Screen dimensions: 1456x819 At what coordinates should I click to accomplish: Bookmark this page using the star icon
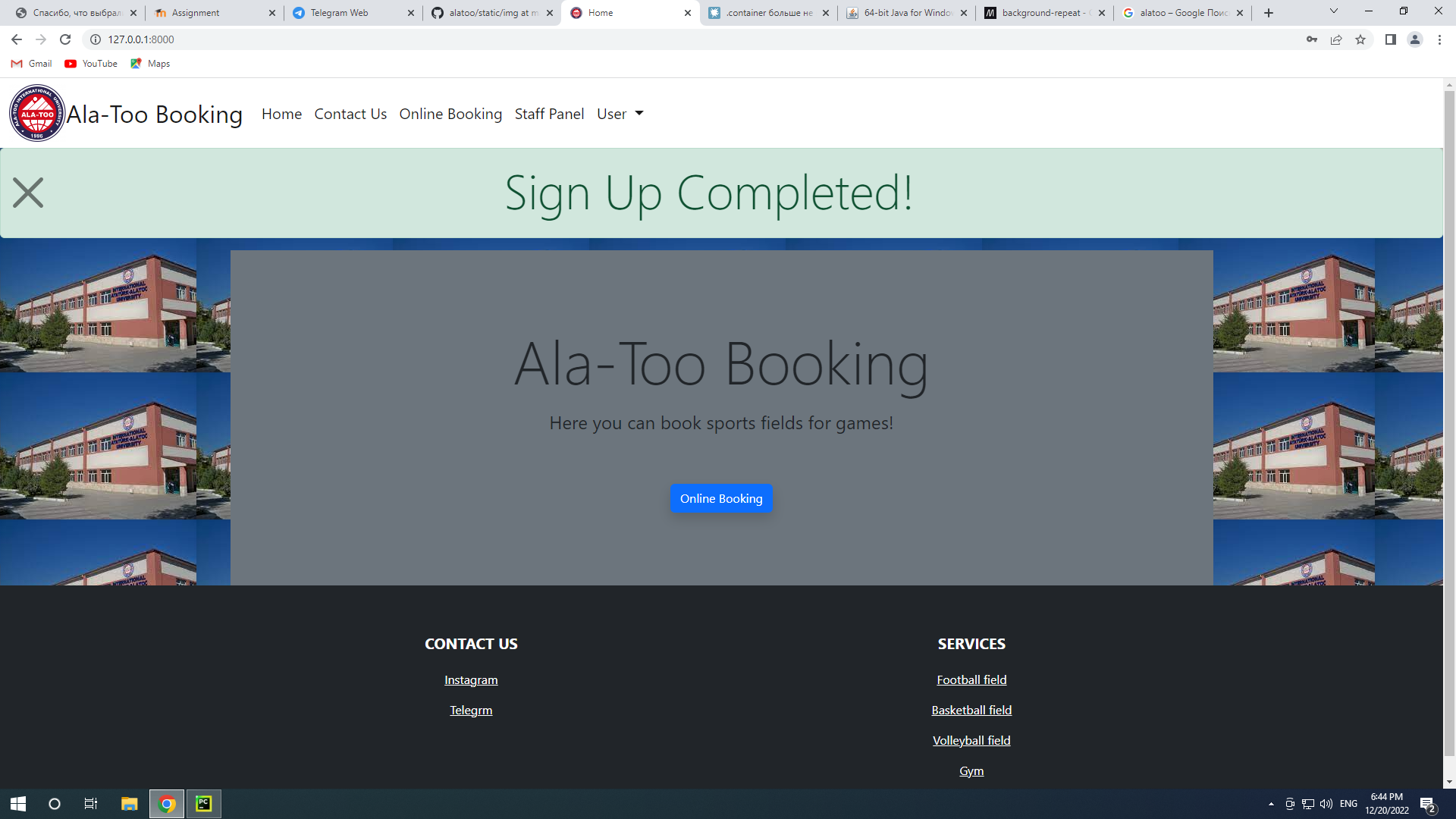(1360, 39)
